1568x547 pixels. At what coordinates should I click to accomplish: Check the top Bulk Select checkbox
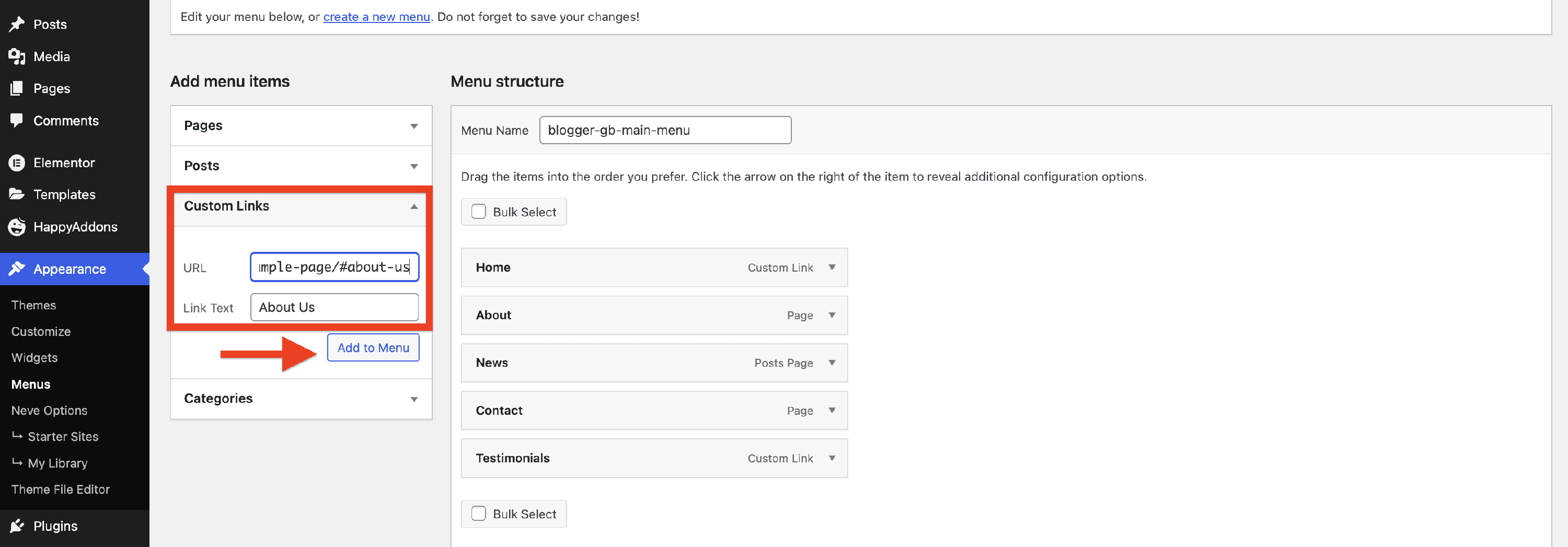tap(479, 212)
